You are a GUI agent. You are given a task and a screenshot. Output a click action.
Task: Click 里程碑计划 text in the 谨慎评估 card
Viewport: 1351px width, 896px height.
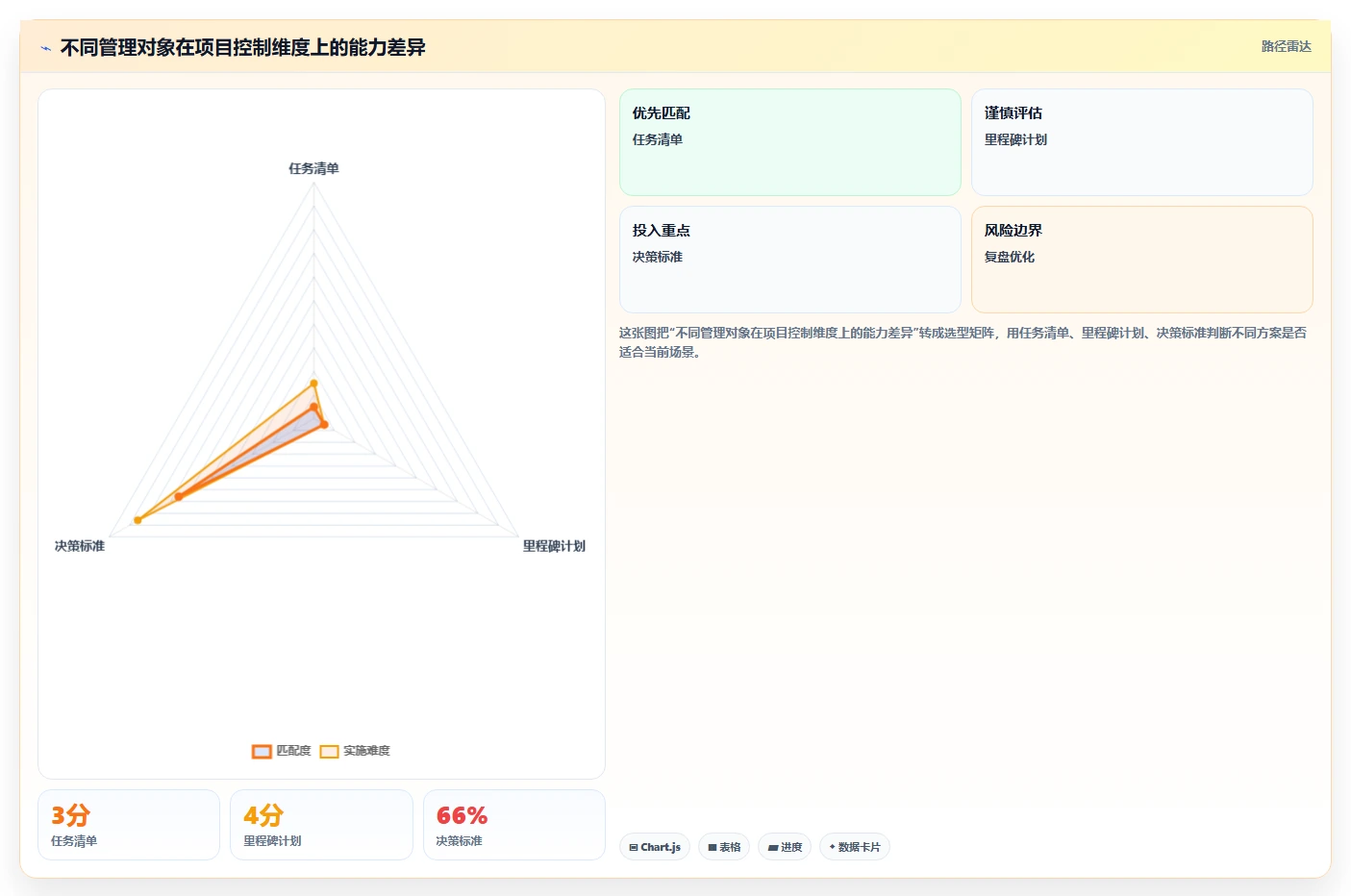click(x=1015, y=139)
